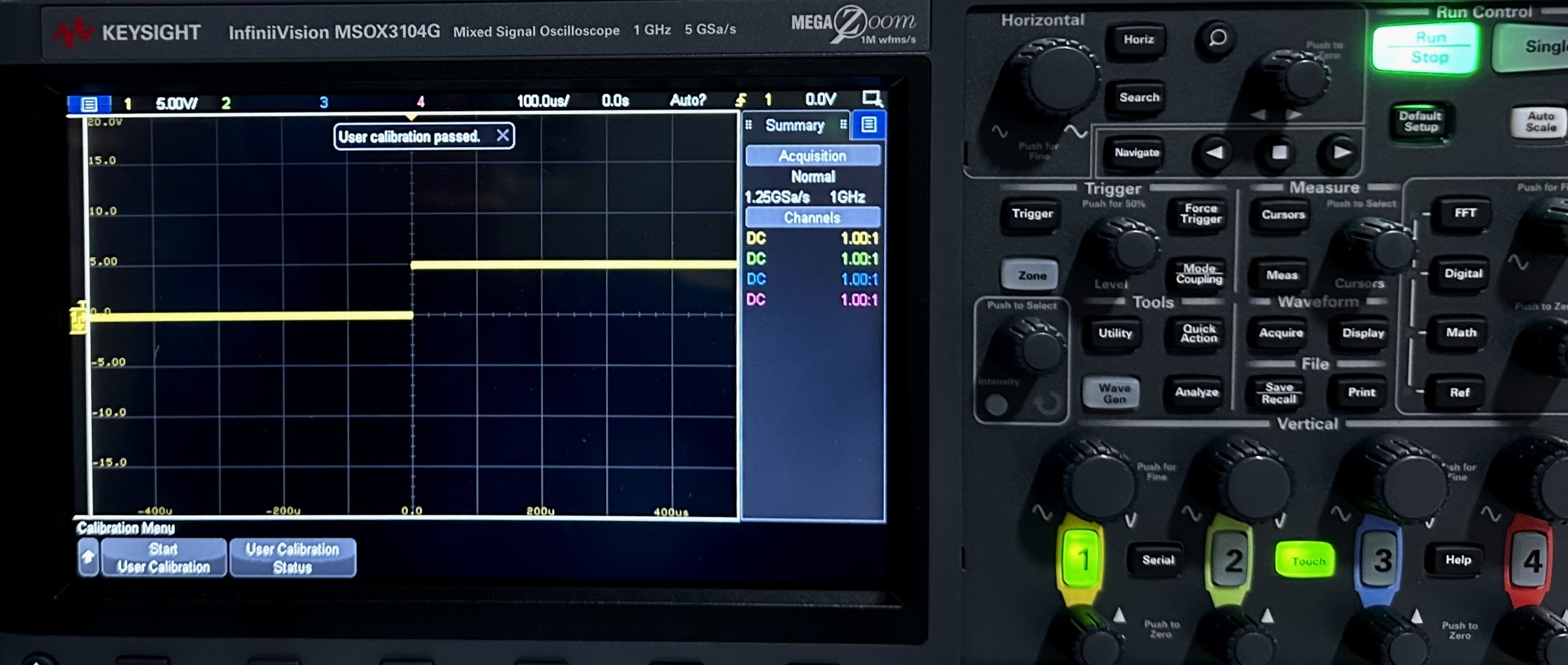The width and height of the screenshot is (1568, 665).
Task: Hit the Print key
Action: click(x=1361, y=392)
